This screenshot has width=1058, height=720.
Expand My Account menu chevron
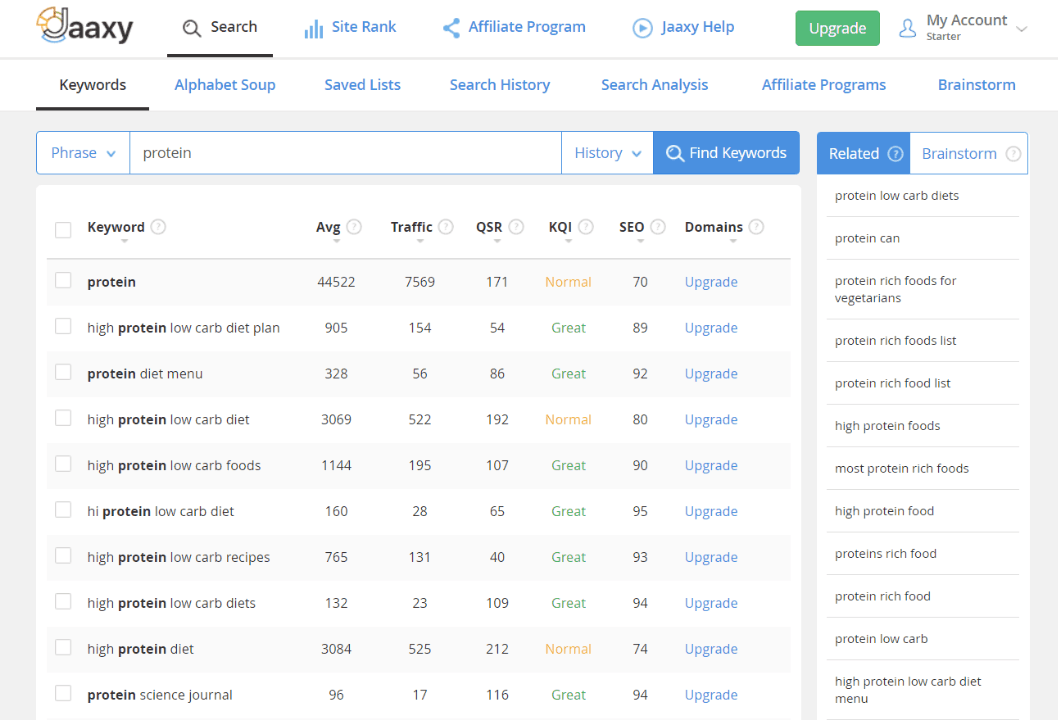1022,29
